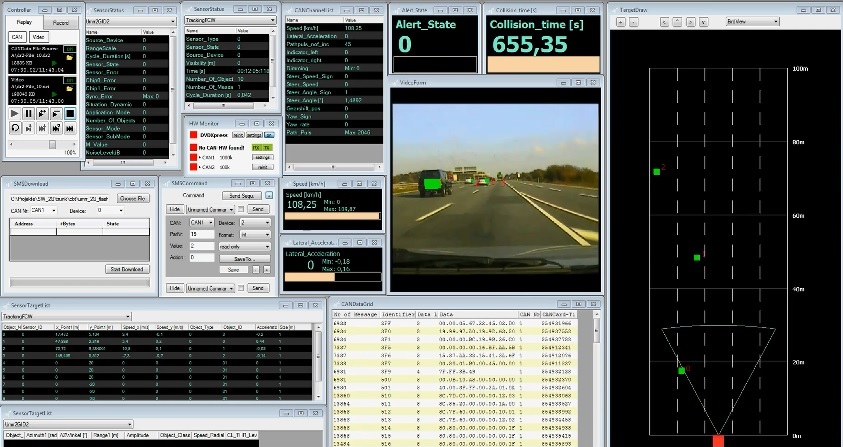
Task: Tick the checkbox beside the upper Send button
Action: [241, 209]
